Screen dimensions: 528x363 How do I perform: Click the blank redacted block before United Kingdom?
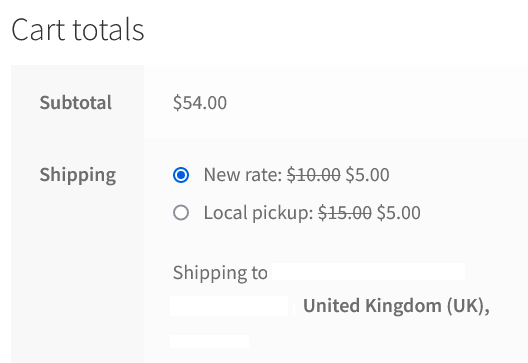coord(229,306)
